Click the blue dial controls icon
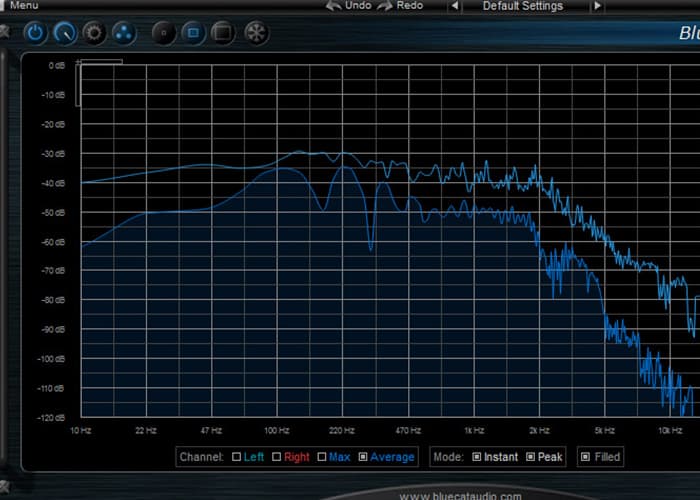The height and width of the screenshot is (500, 700). coord(65,33)
